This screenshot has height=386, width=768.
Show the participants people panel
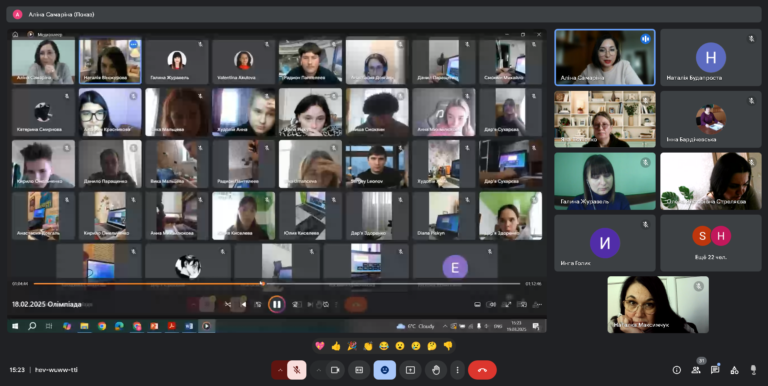click(x=696, y=370)
